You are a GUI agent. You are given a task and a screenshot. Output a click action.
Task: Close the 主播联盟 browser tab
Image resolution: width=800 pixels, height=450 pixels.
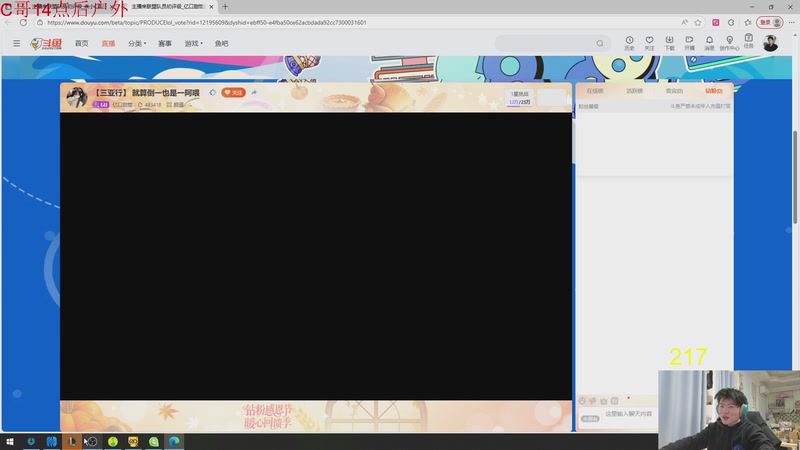pos(211,7)
